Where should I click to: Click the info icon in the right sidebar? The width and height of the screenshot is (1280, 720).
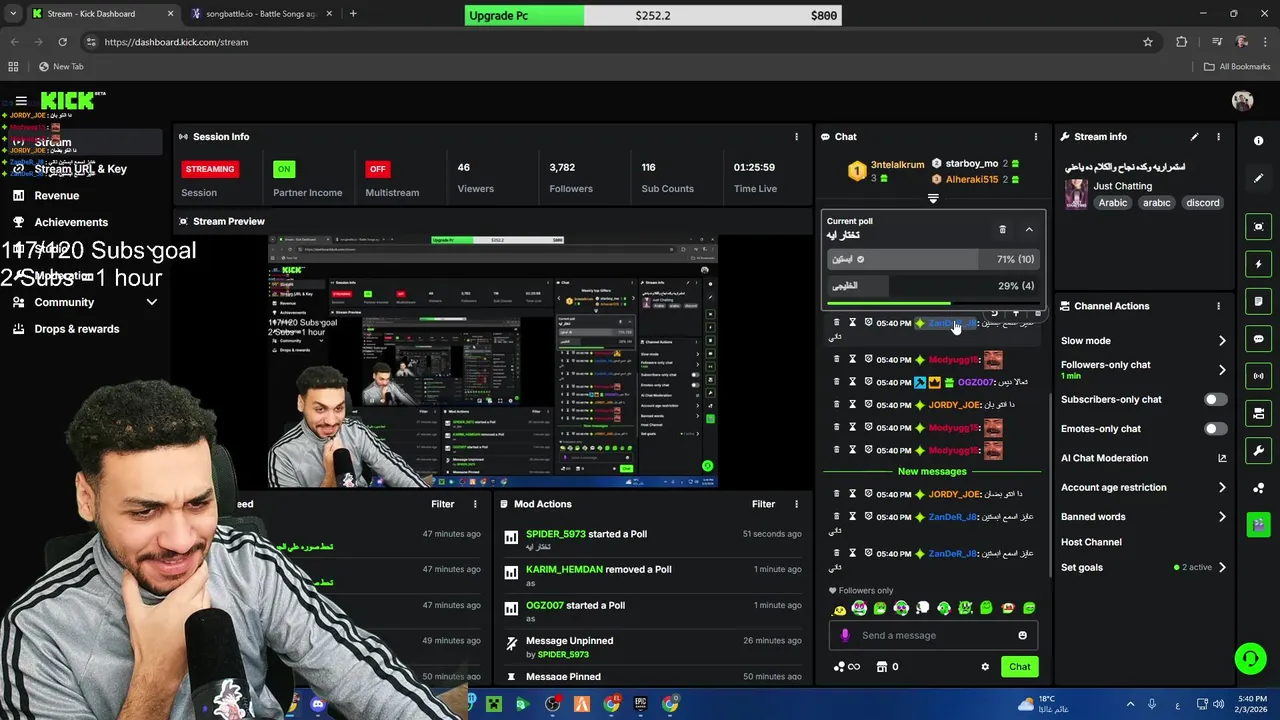(1258, 141)
